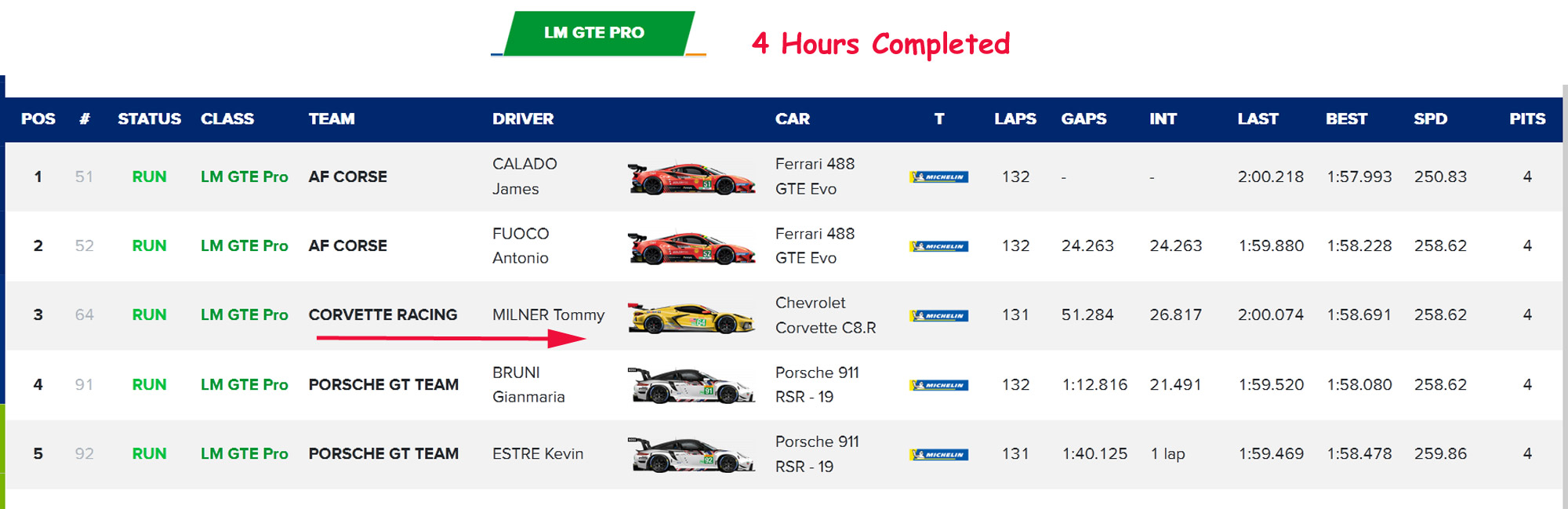Click the PITS column header
Screen dimensions: 1568x509
1526,119
